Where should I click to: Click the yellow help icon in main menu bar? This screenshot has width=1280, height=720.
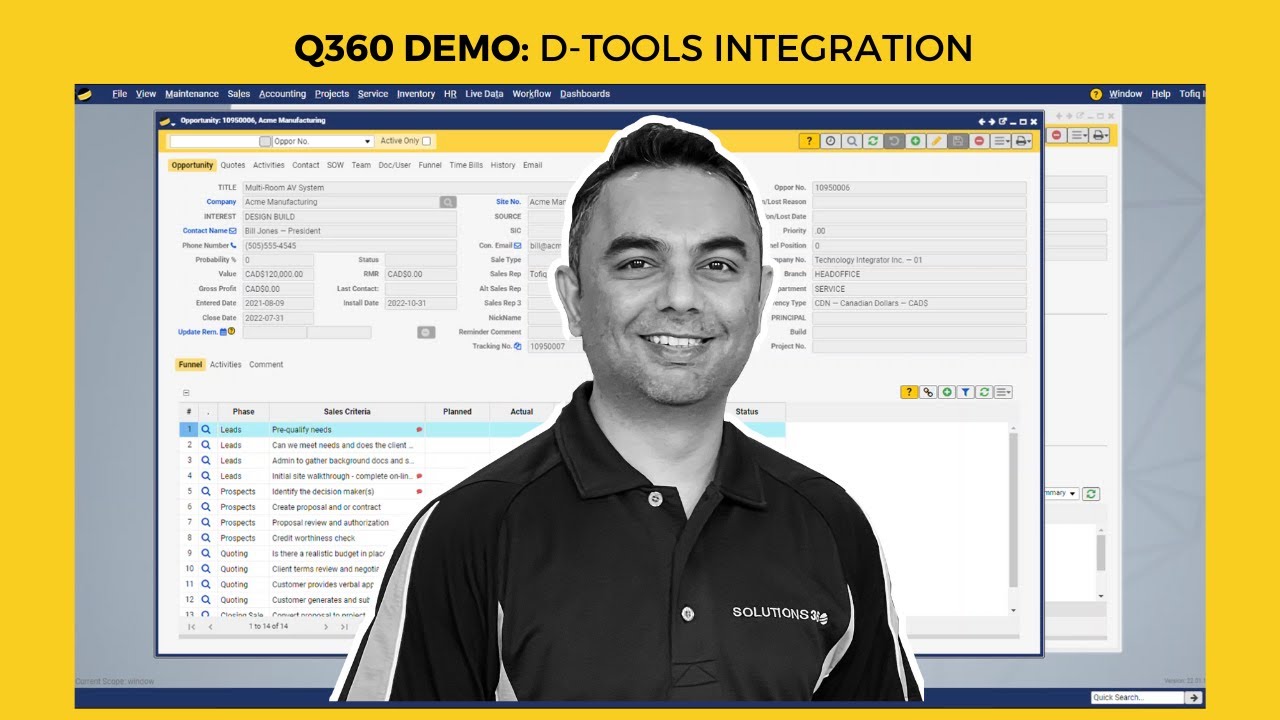coord(1096,94)
